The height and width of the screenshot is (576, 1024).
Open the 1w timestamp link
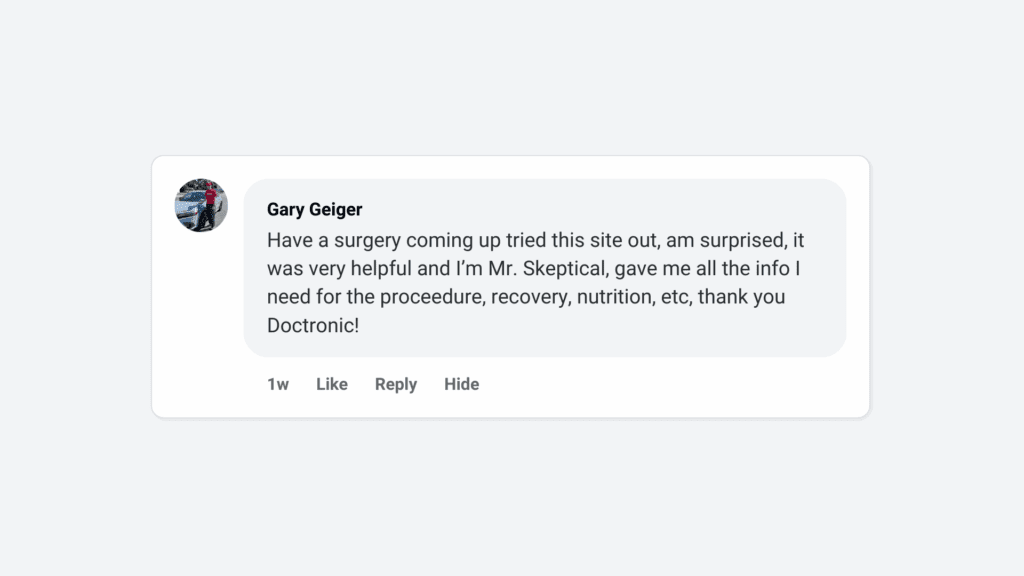tap(277, 384)
